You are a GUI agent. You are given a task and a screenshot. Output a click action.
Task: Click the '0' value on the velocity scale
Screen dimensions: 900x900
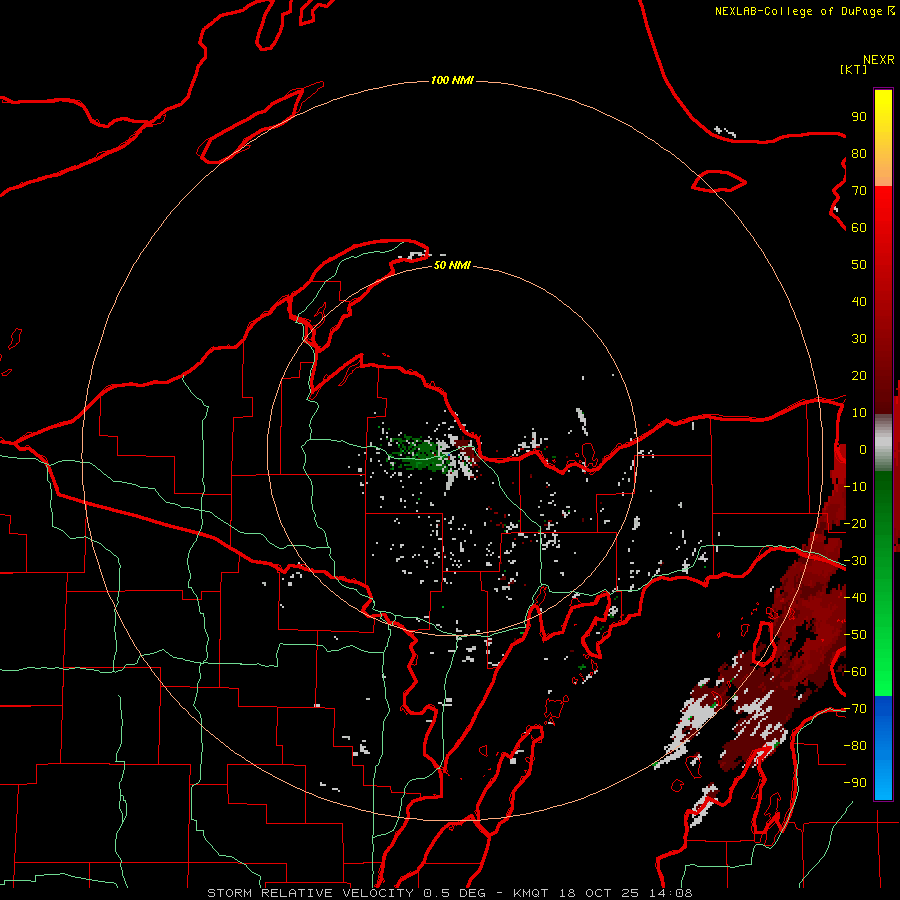point(863,450)
